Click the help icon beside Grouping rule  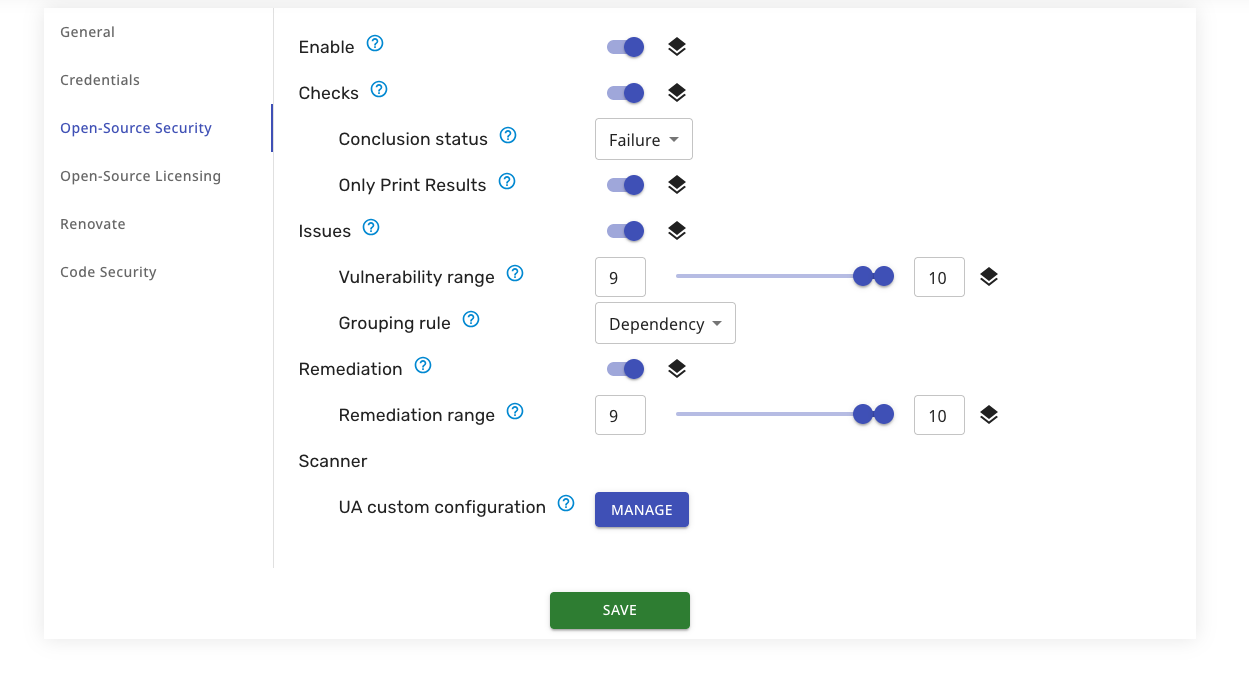[x=471, y=320]
